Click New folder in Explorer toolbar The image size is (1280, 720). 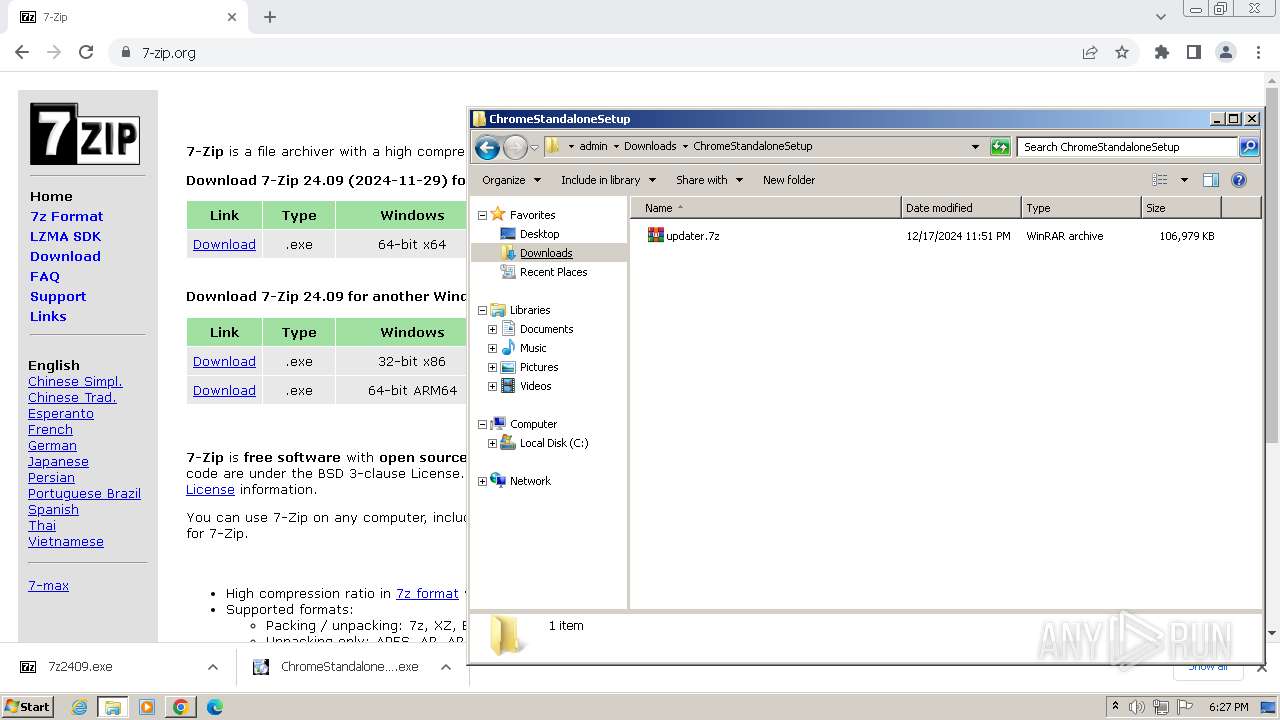(x=789, y=180)
